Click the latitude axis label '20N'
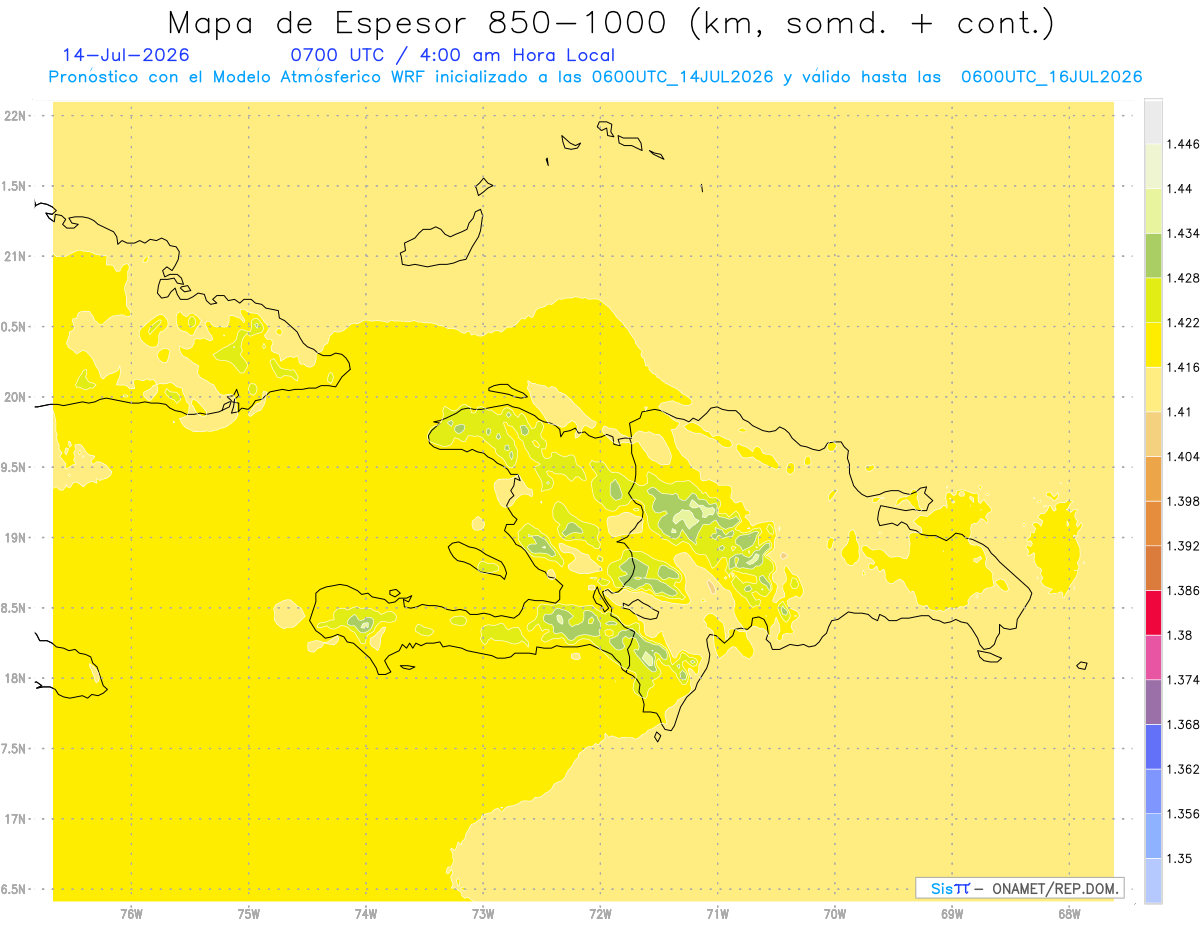The width and height of the screenshot is (1200, 927). pos(15,397)
